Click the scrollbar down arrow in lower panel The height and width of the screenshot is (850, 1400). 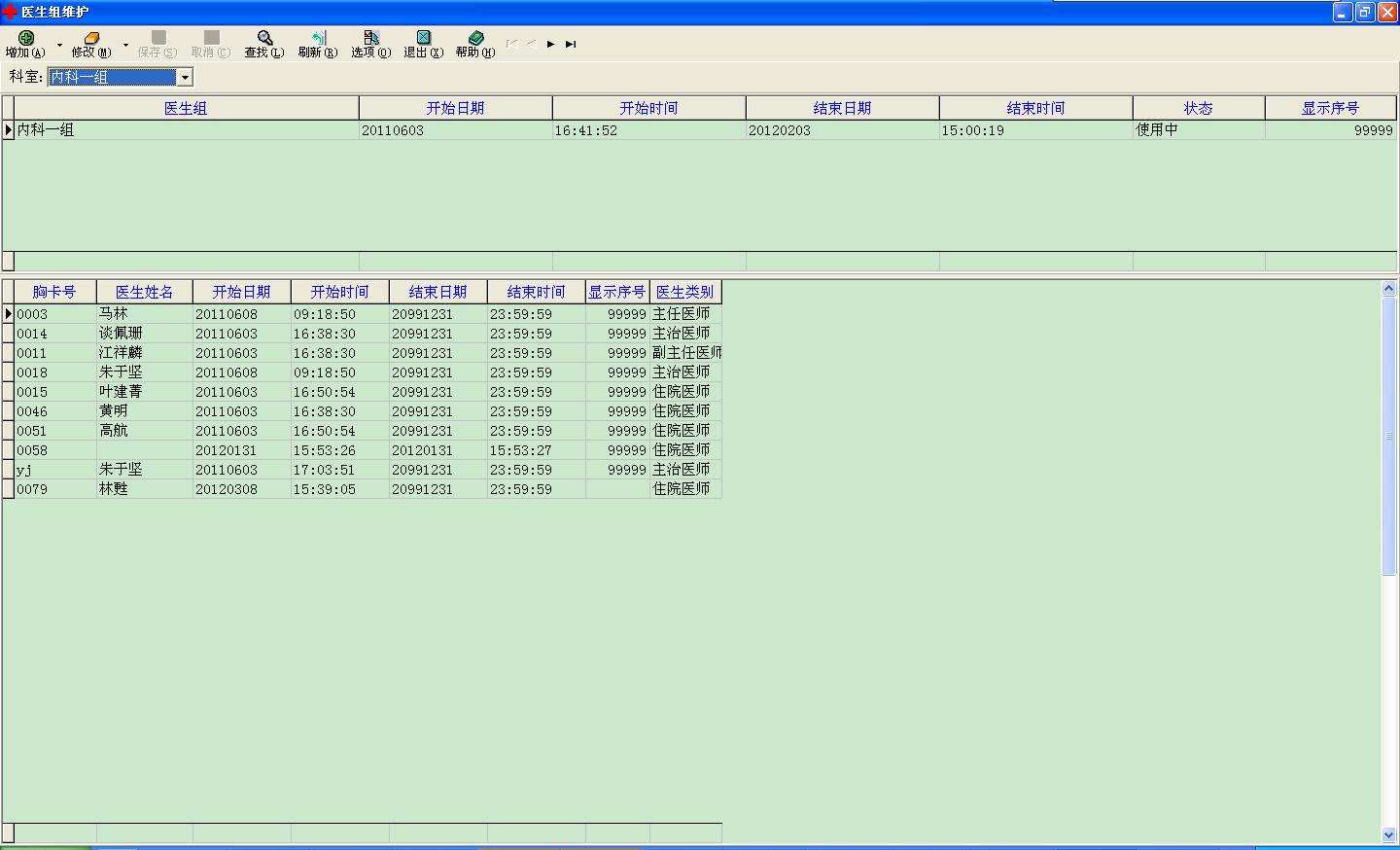coord(1388,834)
